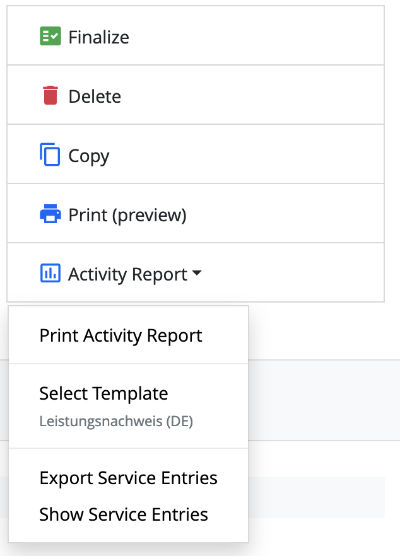
Task: Choose Print Activity Report menu entry
Action: (x=121, y=335)
